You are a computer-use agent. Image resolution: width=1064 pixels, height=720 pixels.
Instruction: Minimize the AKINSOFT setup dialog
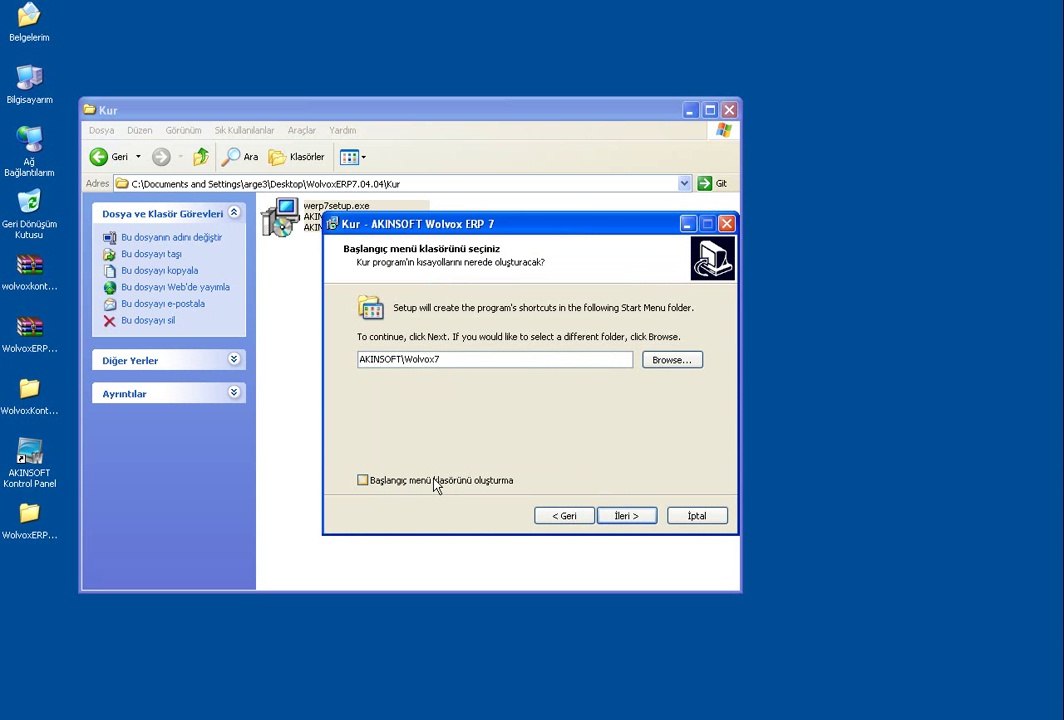(x=688, y=223)
